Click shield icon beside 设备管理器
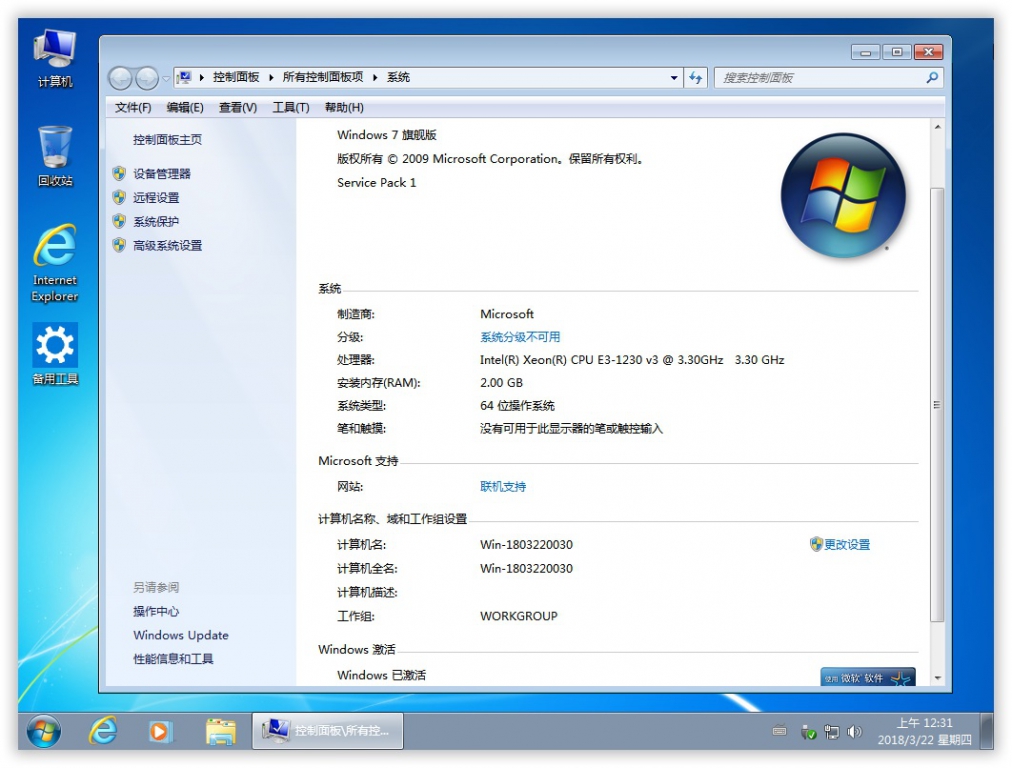Viewport: 1012px width, 768px height. click(119, 174)
